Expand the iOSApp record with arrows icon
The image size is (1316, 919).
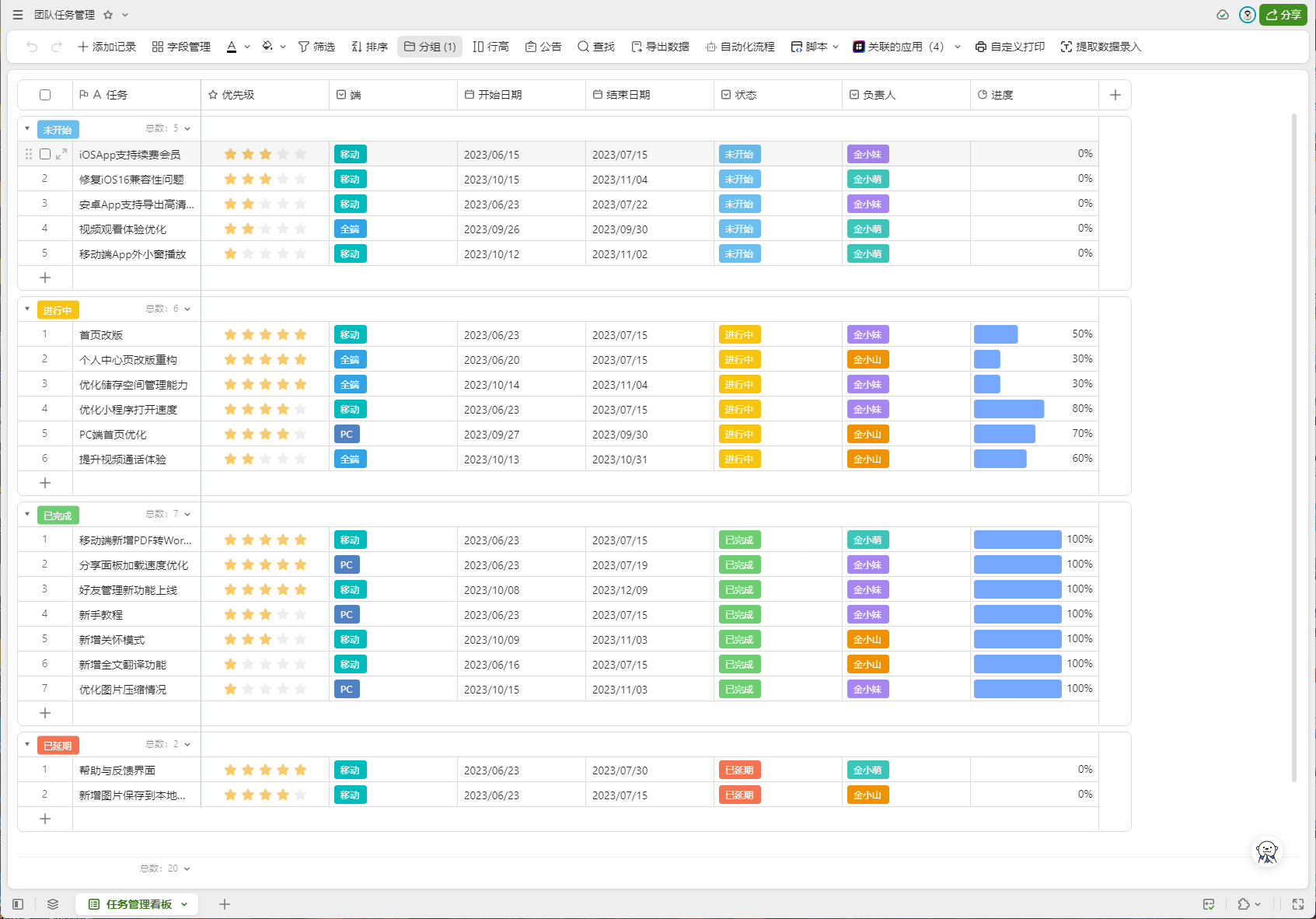click(x=61, y=154)
